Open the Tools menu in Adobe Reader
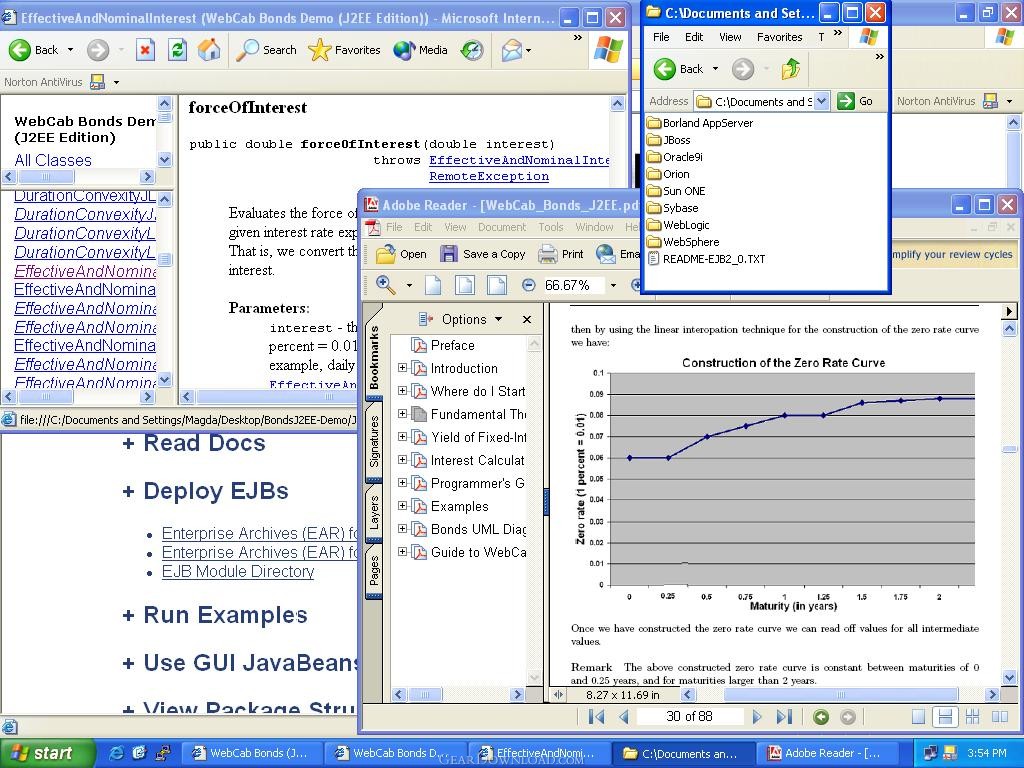 point(551,227)
